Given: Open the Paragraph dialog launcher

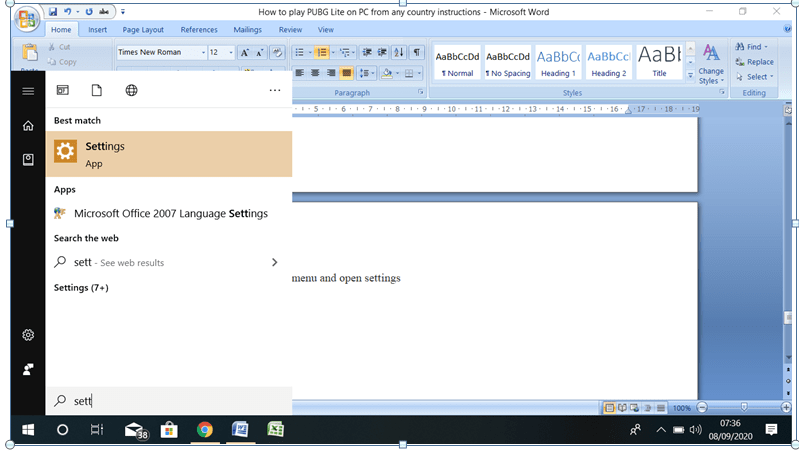Looking at the screenshot, I should point(420,92).
